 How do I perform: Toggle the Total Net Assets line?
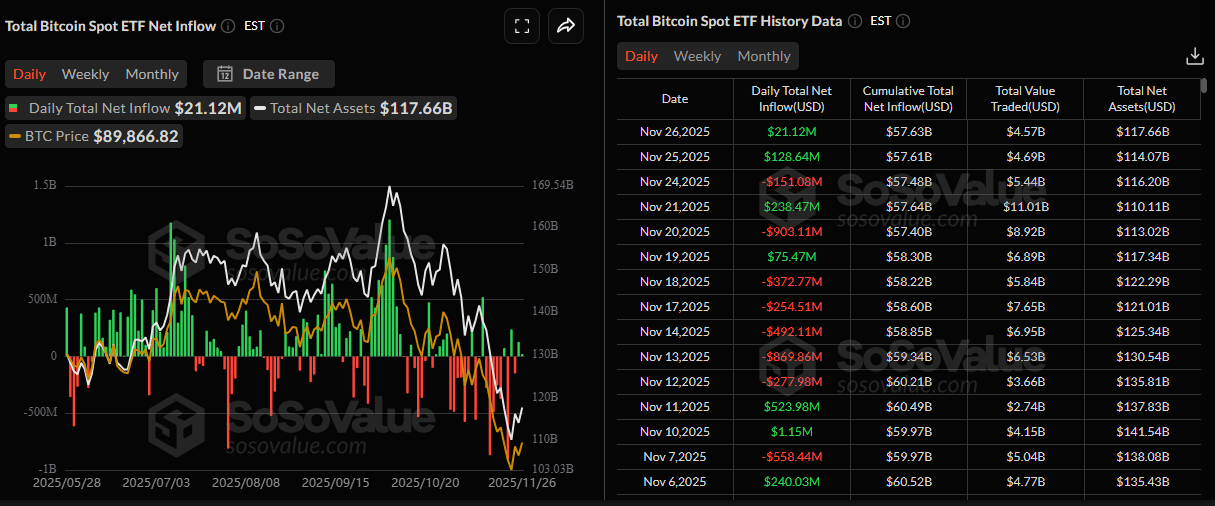pos(353,108)
